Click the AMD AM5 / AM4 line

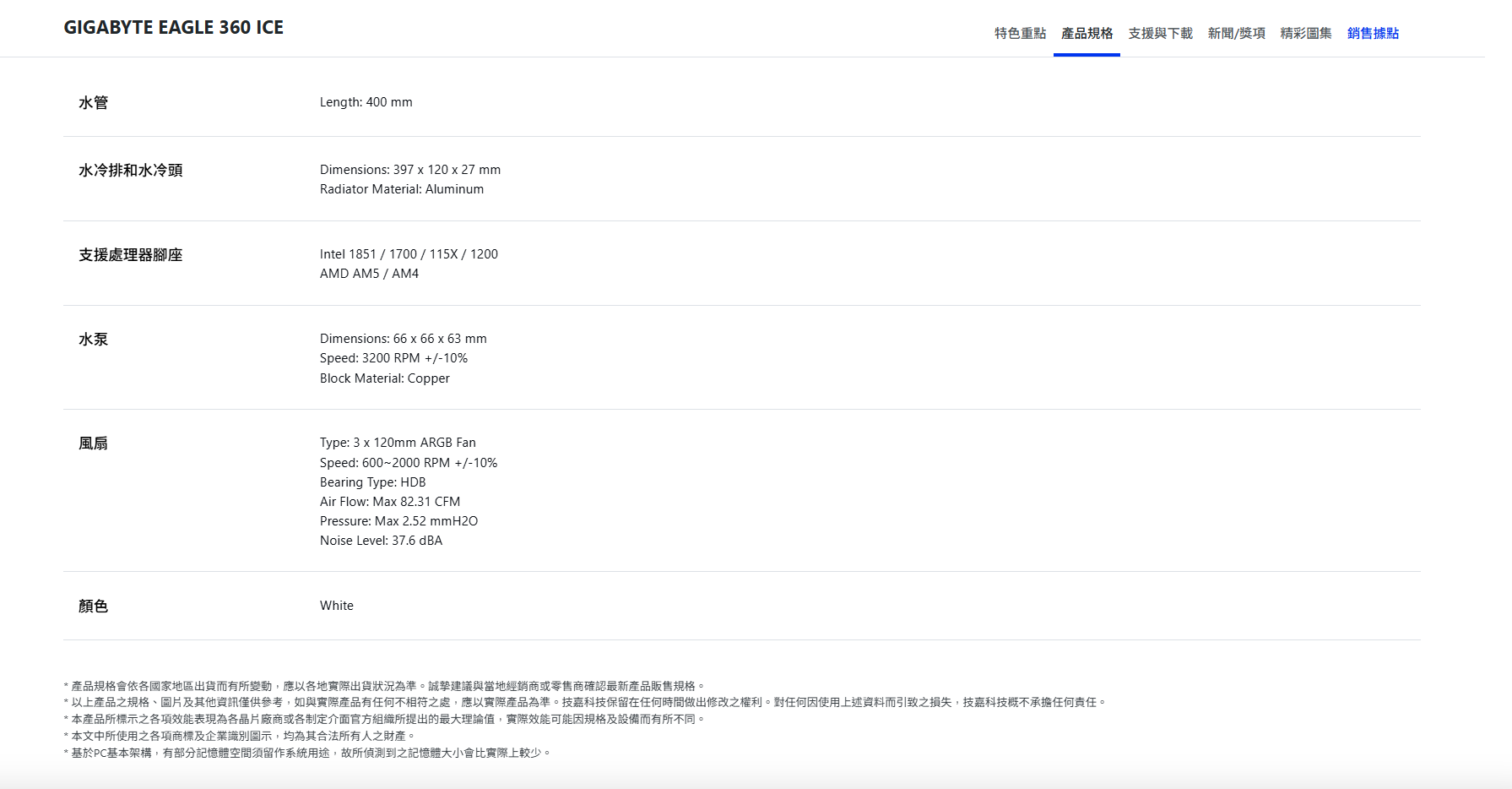[369, 274]
